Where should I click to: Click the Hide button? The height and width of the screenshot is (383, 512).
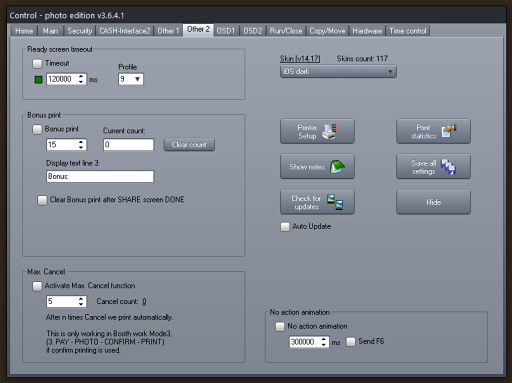(433, 202)
